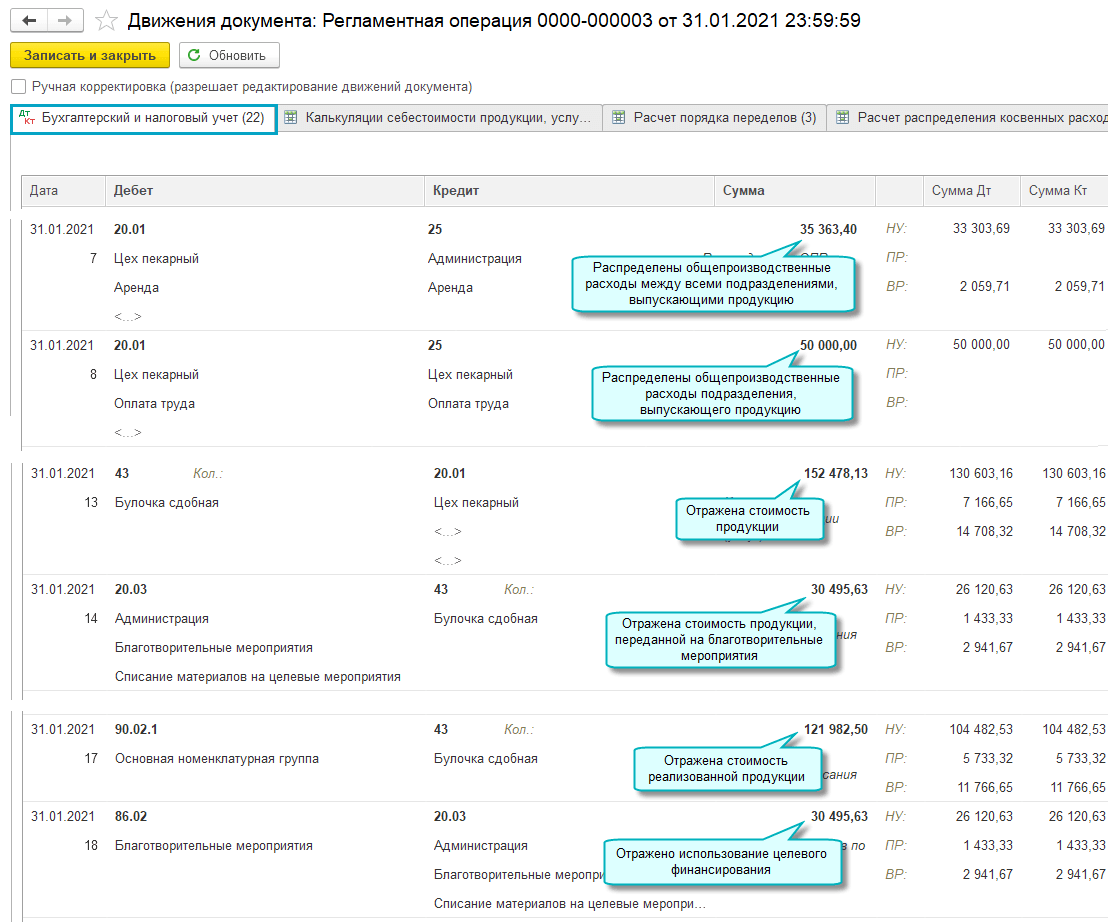The height and width of the screenshot is (922, 1108).
Task: Select Оплата труда in the debit column
Action: [x=154, y=403]
